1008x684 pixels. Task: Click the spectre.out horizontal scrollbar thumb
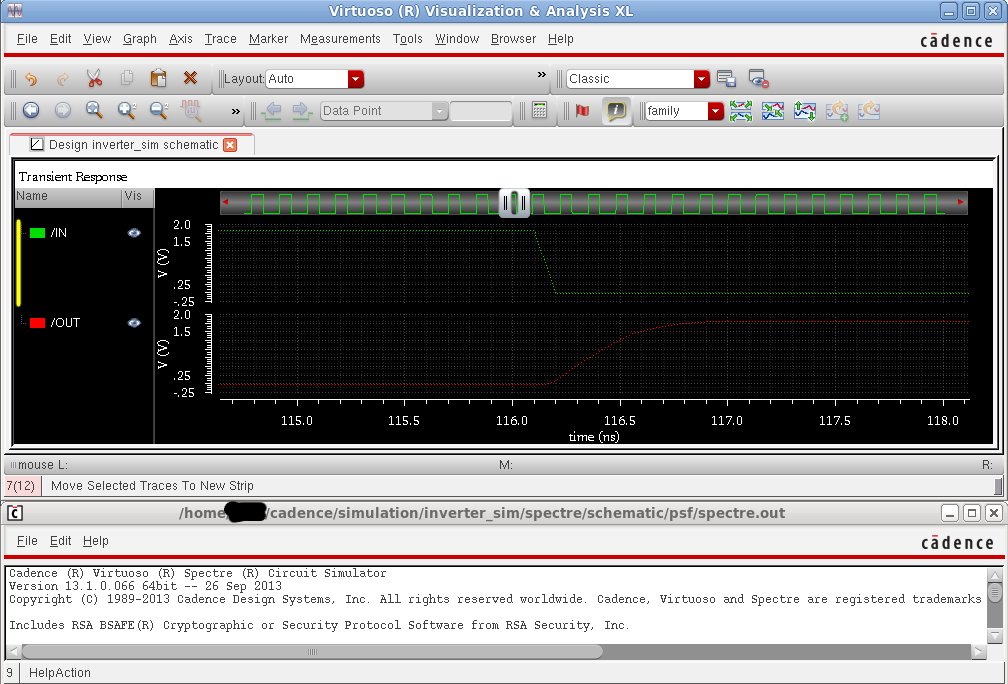click(x=312, y=651)
